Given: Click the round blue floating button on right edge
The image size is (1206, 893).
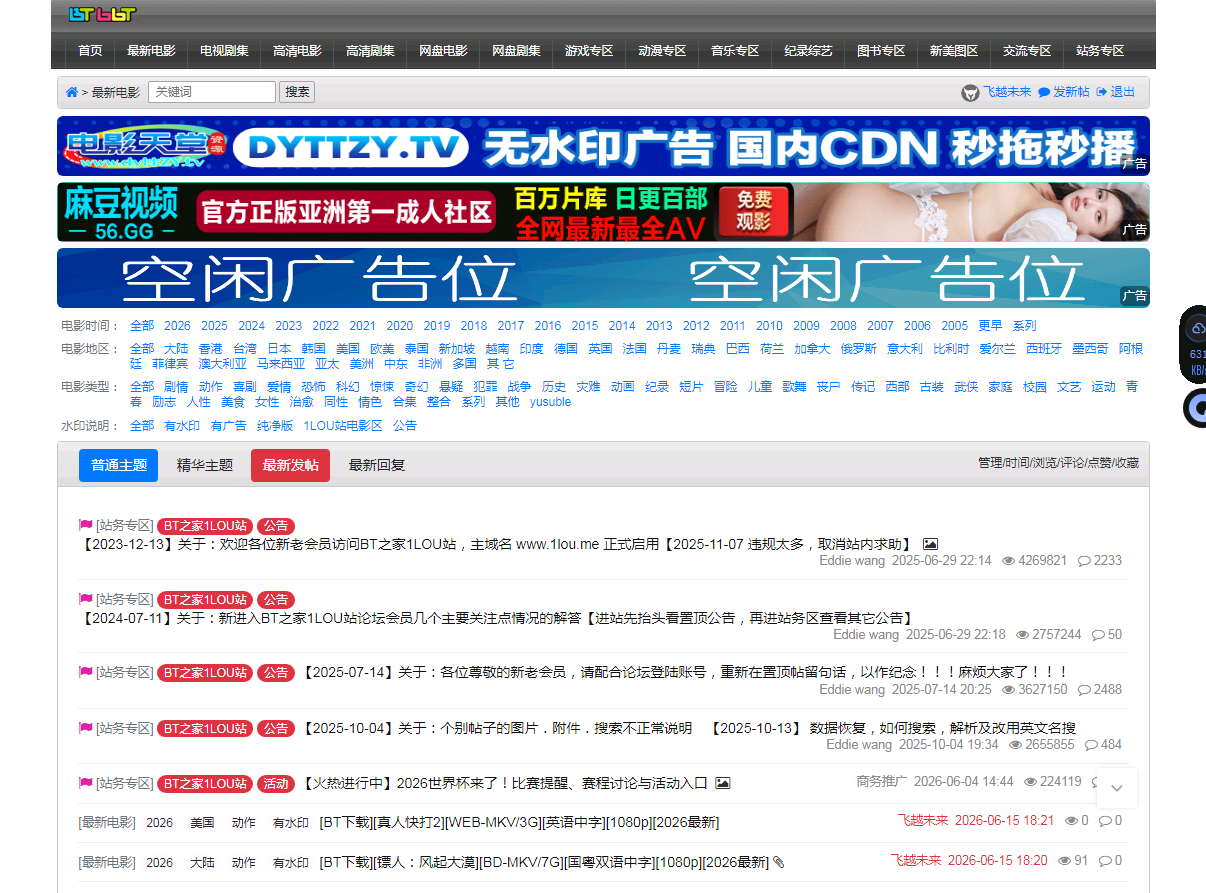Looking at the screenshot, I should [1195, 408].
